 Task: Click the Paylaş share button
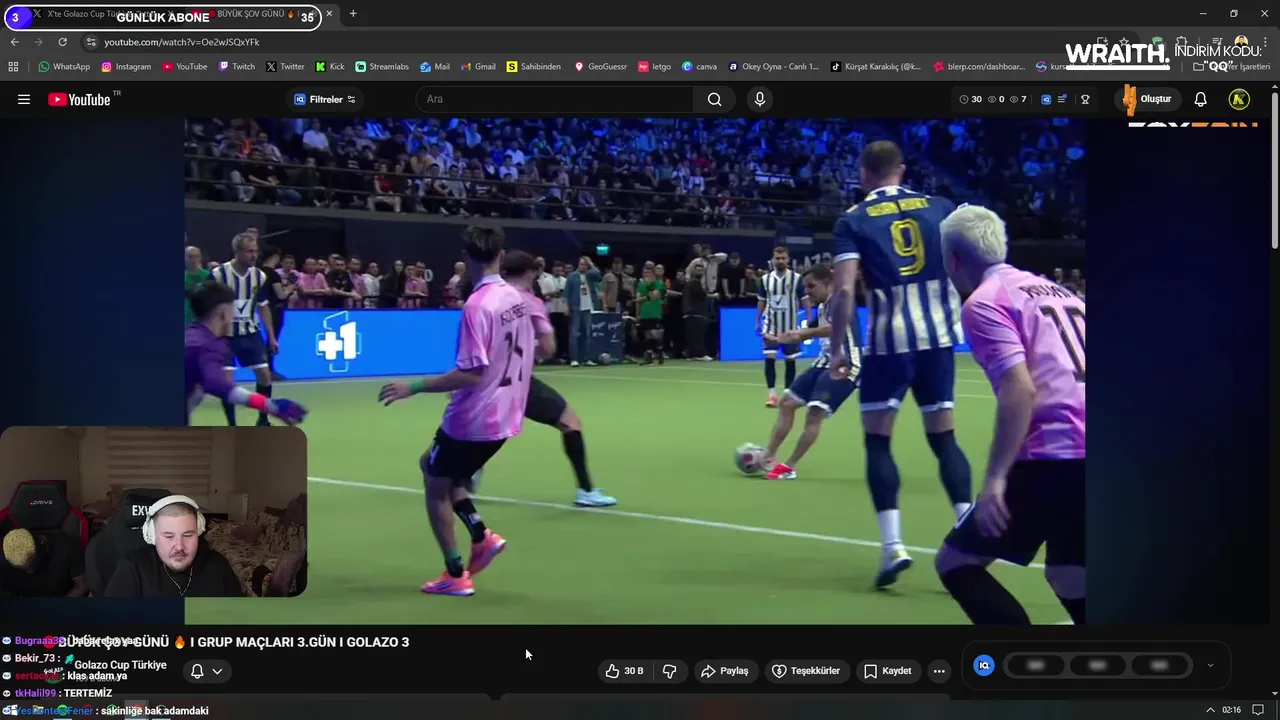click(x=725, y=671)
